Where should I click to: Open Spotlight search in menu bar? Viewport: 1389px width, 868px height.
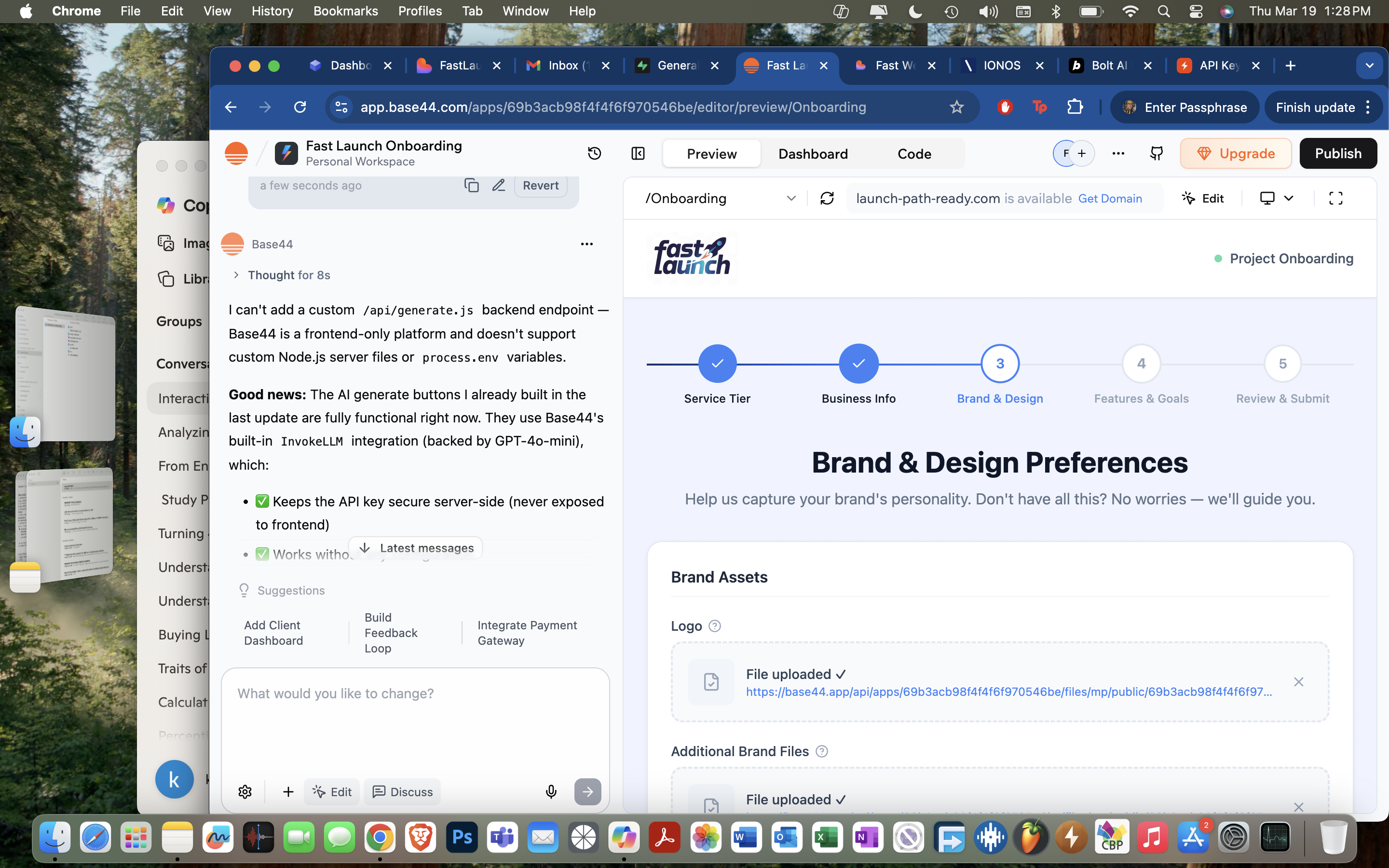click(1163, 11)
